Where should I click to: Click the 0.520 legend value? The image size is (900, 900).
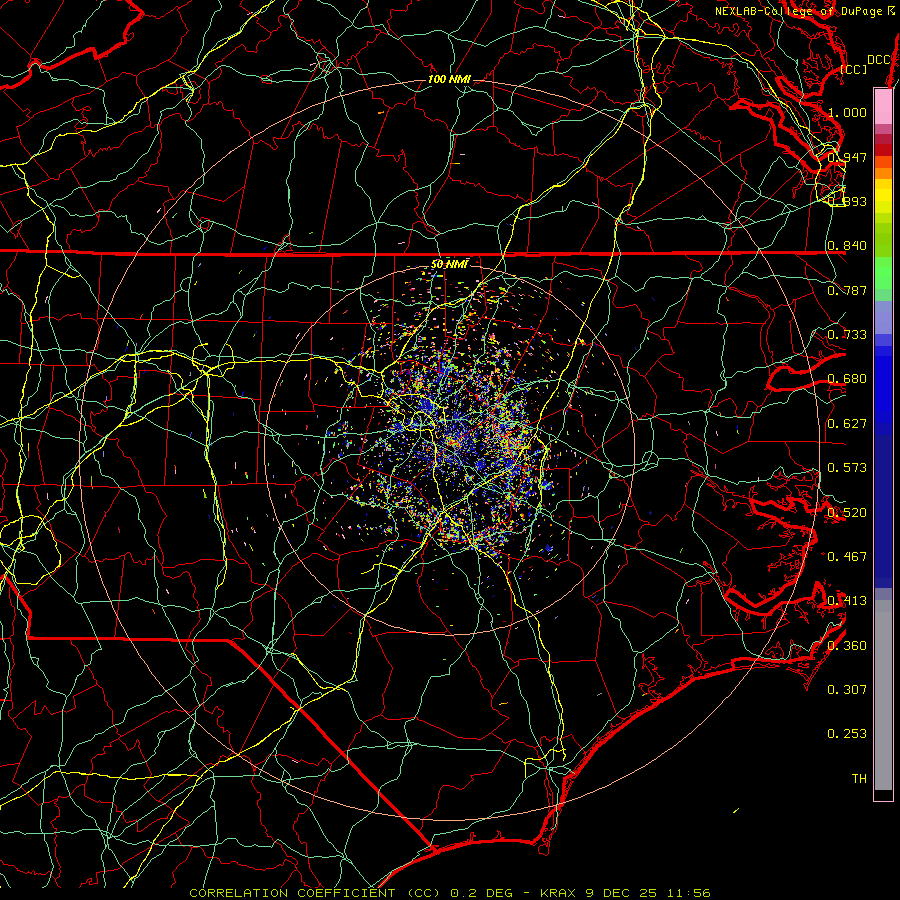847,512
